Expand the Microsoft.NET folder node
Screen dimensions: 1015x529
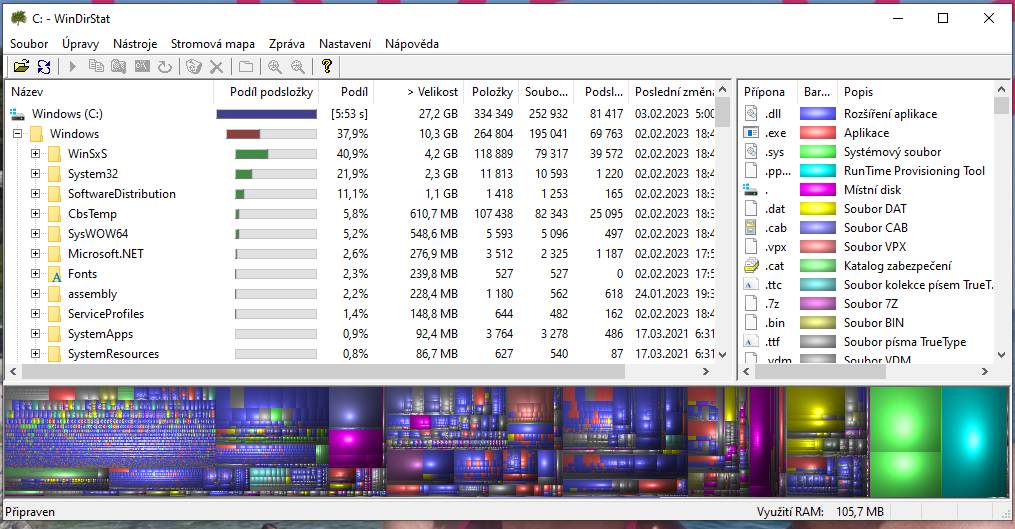click(x=36, y=254)
